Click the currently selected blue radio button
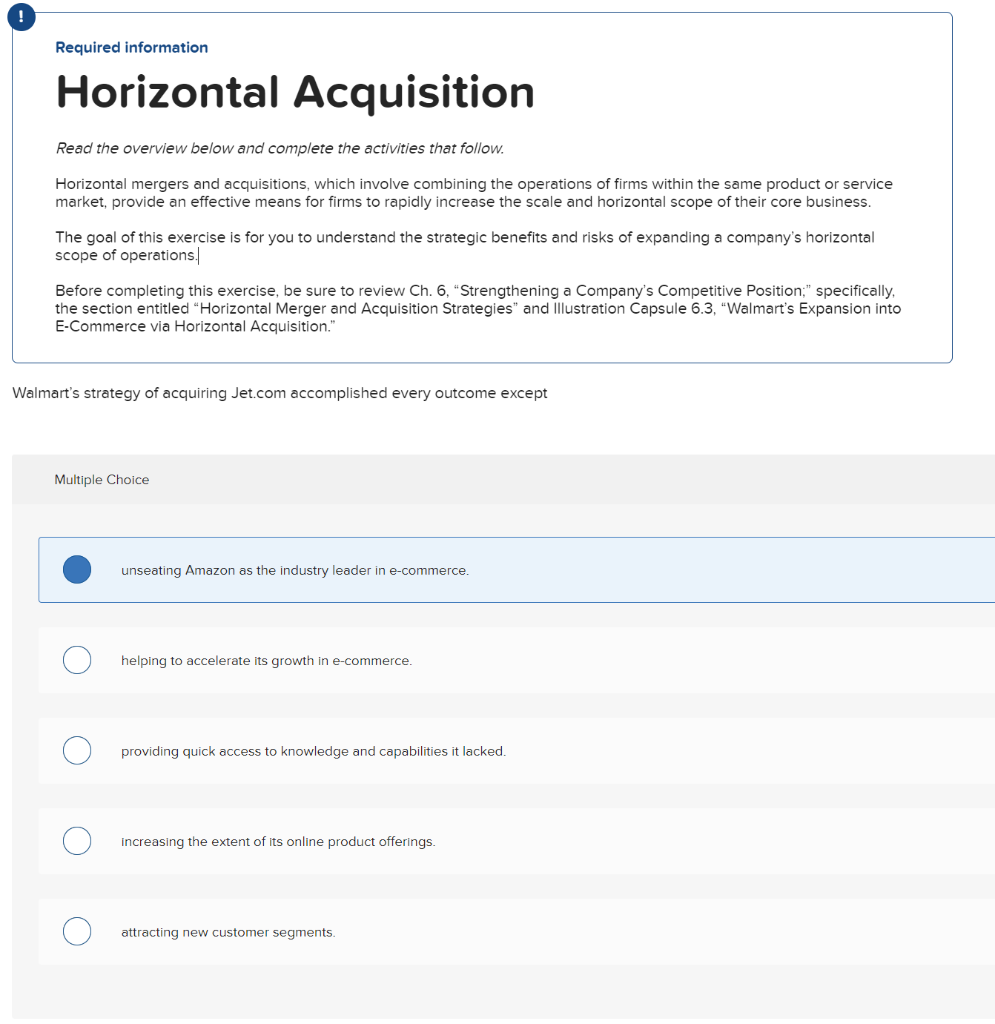 77,569
